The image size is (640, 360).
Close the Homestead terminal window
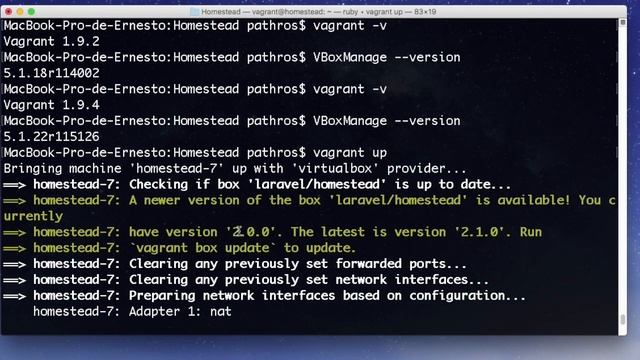point(9,12)
